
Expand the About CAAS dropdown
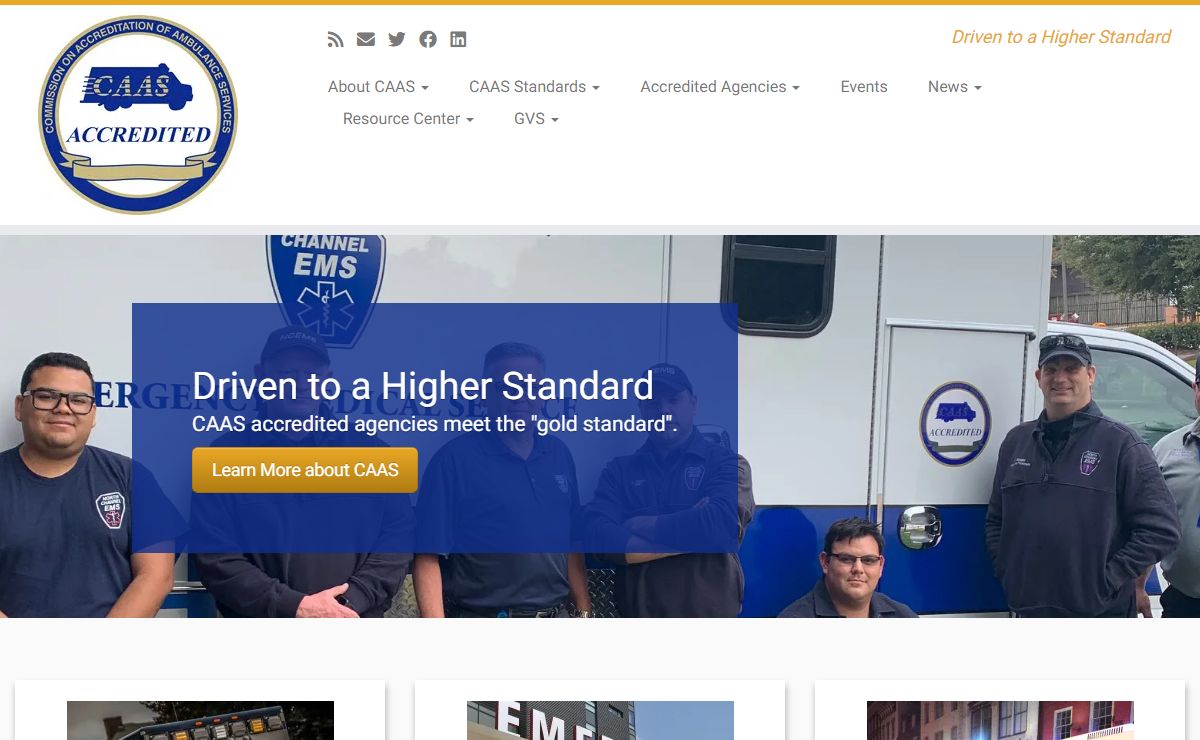point(378,87)
